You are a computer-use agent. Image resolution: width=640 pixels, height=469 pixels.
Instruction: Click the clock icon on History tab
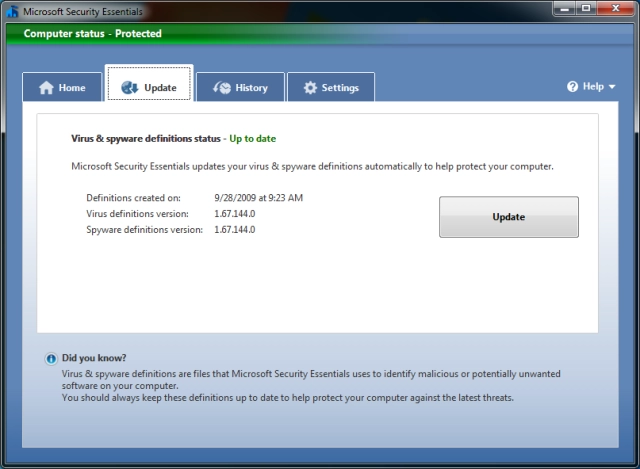point(222,87)
